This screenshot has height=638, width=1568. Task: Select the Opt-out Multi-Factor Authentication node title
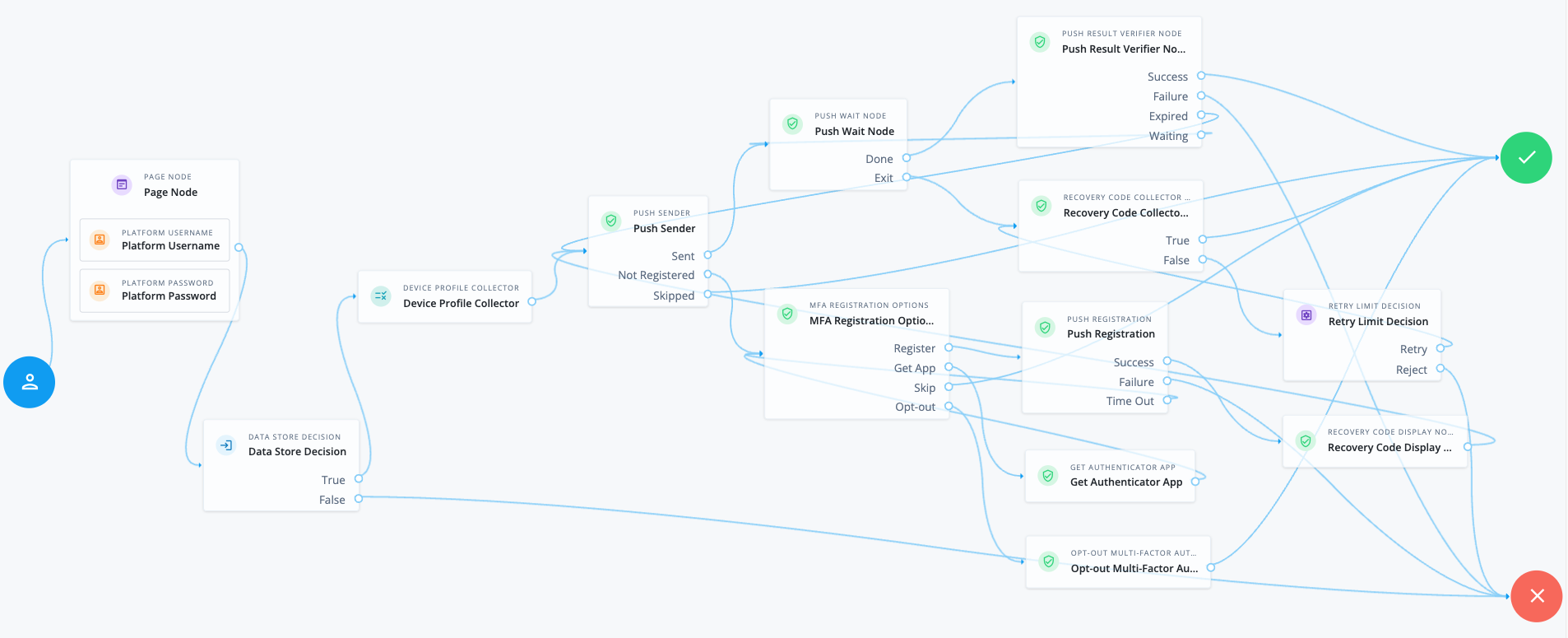click(x=1134, y=569)
